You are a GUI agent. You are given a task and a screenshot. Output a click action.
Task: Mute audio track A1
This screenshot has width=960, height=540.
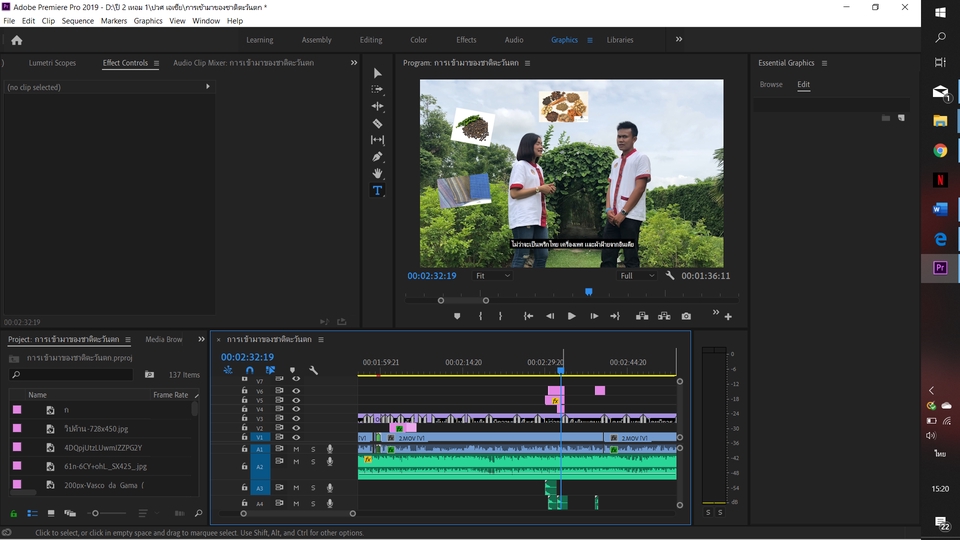coord(296,449)
